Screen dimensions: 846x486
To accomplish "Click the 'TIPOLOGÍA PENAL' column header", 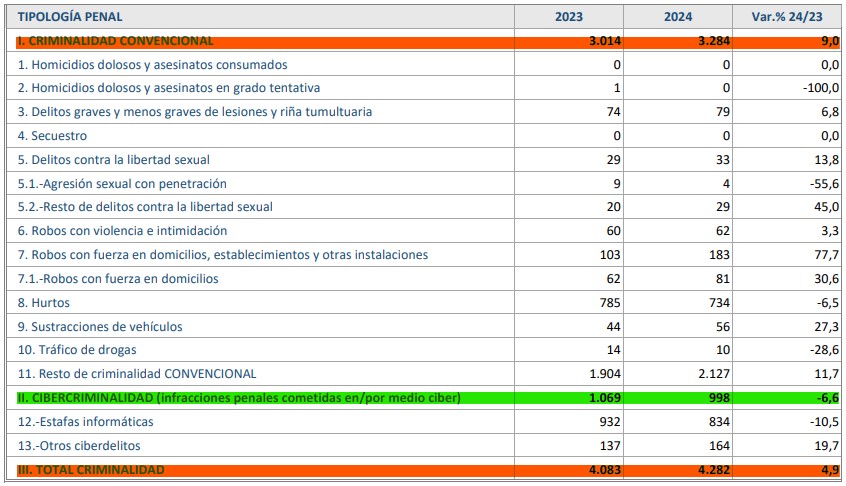I will [x=70, y=17].
